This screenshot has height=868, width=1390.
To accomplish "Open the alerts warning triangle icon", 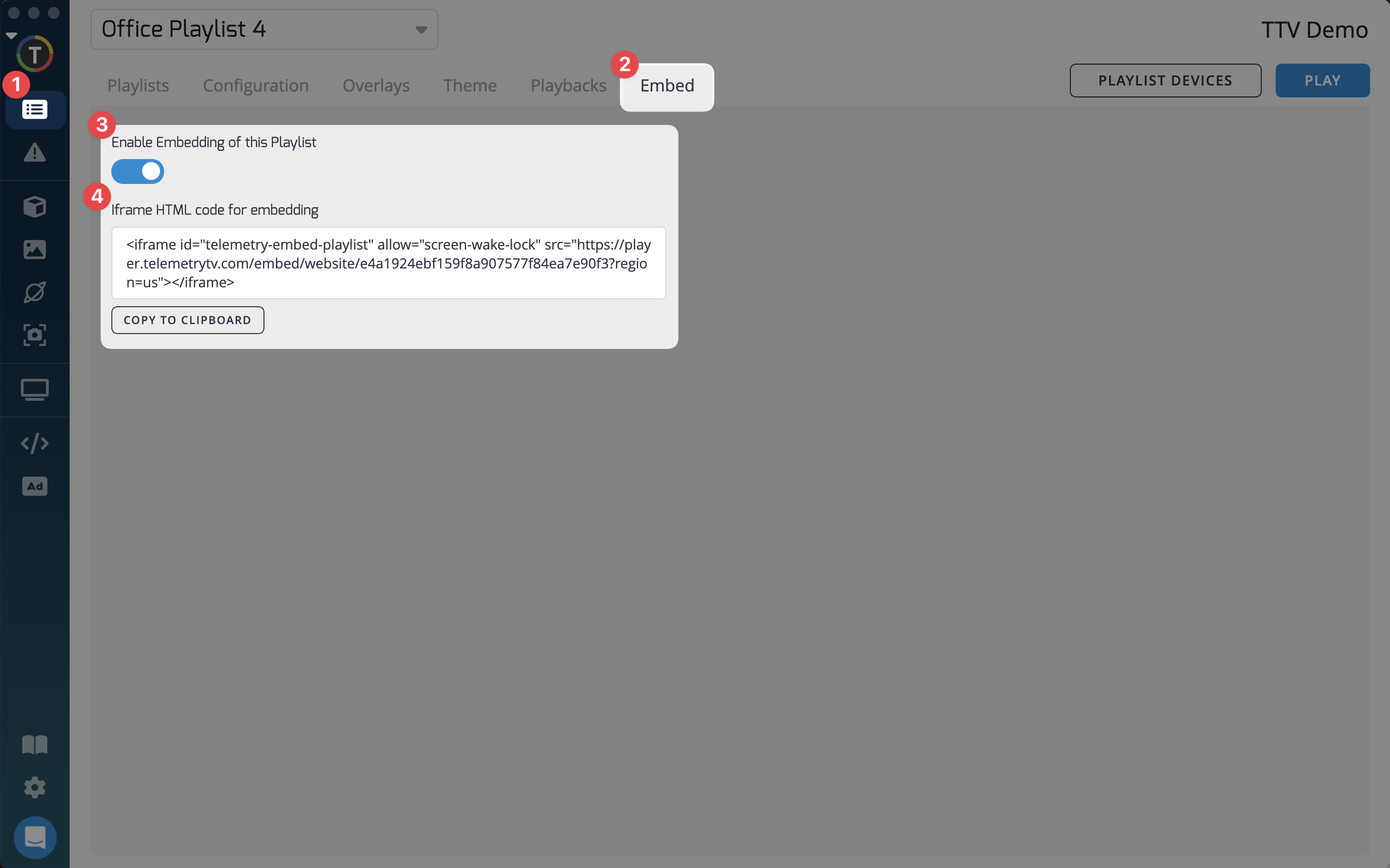I will (x=34, y=153).
